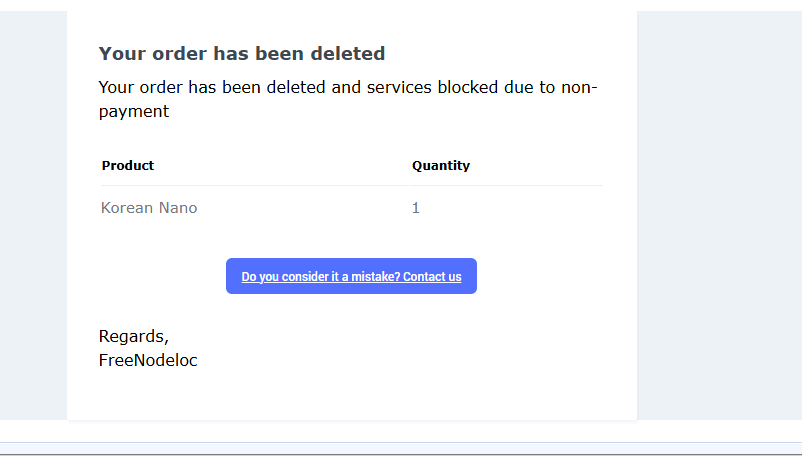This screenshot has height=462, width=802.
Task: Click the gray margin left of email
Action: point(33,215)
